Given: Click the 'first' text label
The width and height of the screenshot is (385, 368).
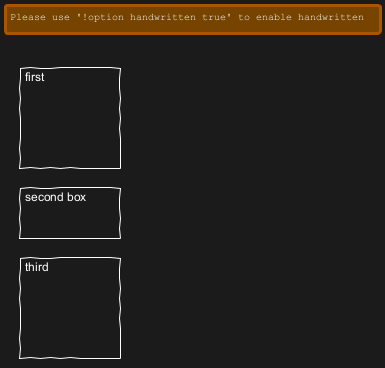Looking at the screenshot, I should pos(35,77).
